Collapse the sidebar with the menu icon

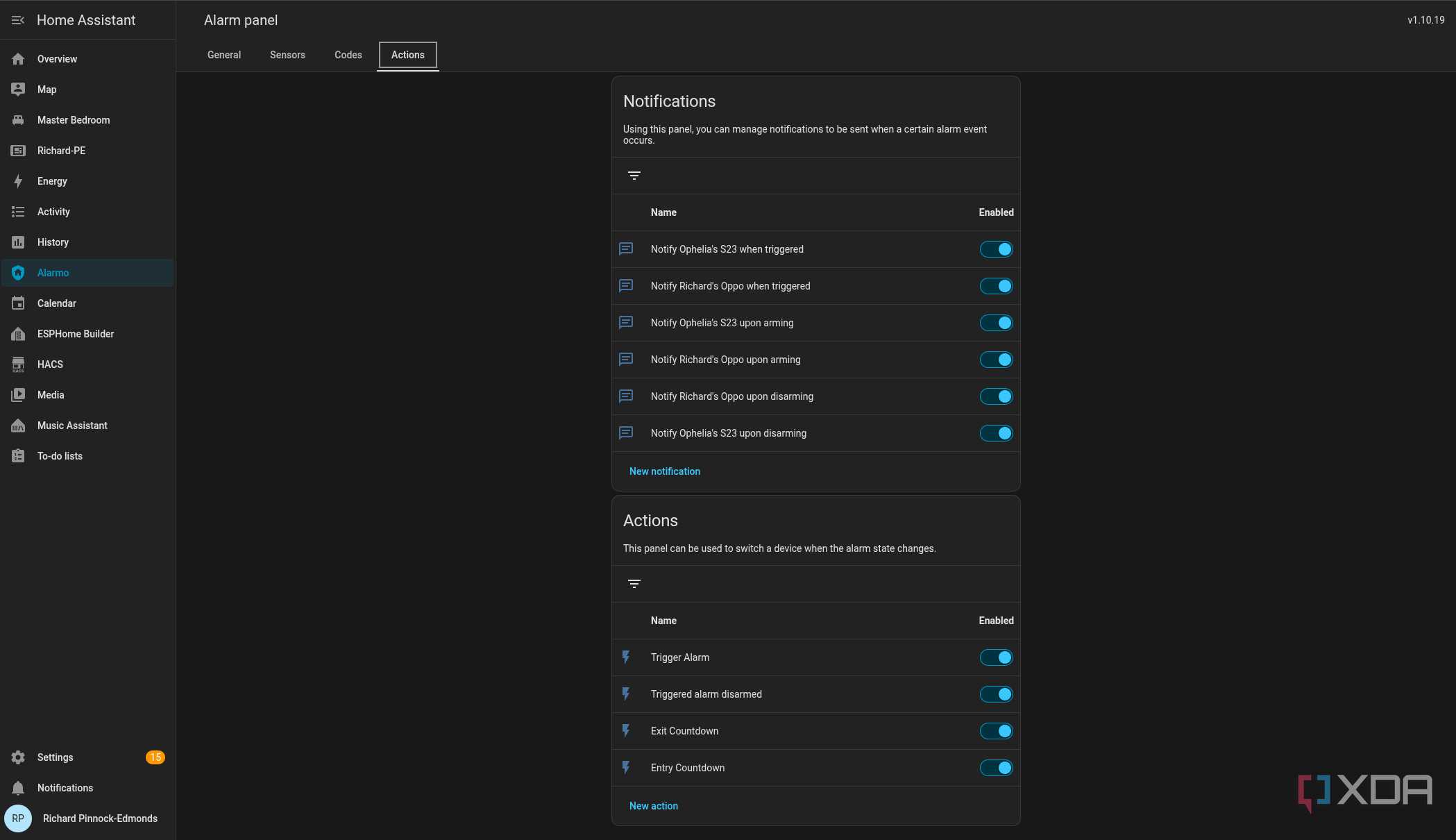click(x=18, y=20)
